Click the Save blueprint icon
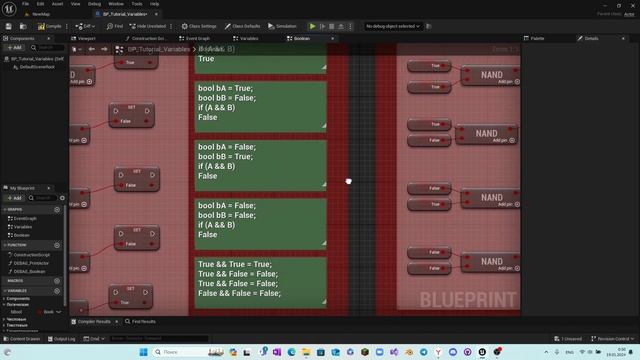The height and width of the screenshot is (360, 640). [9, 26]
